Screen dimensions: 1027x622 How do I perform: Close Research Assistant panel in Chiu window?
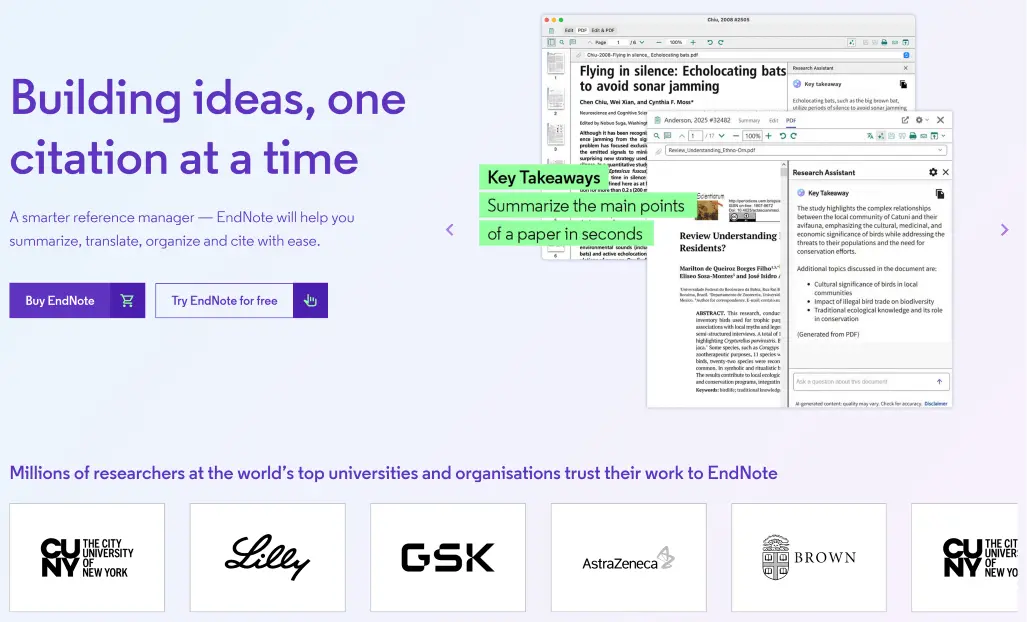click(x=906, y=68)
